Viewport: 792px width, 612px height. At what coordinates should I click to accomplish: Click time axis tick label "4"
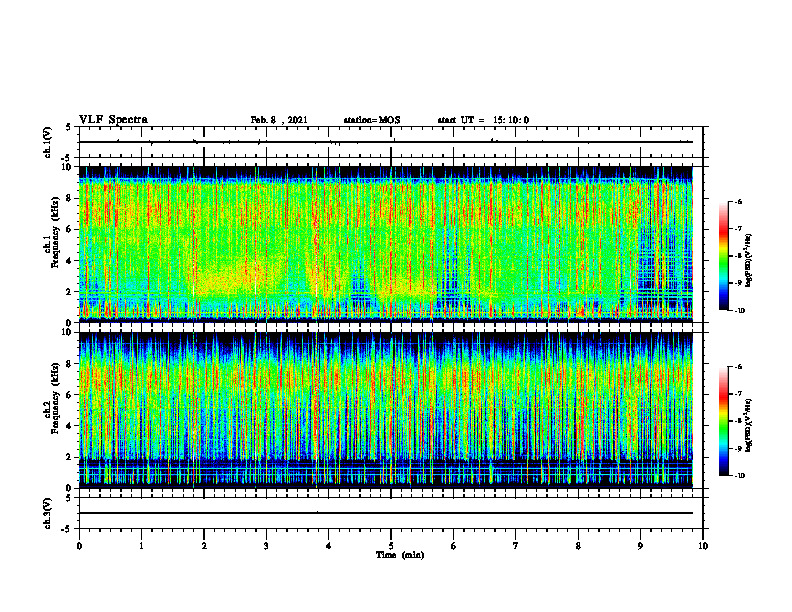tap(329, 546)
